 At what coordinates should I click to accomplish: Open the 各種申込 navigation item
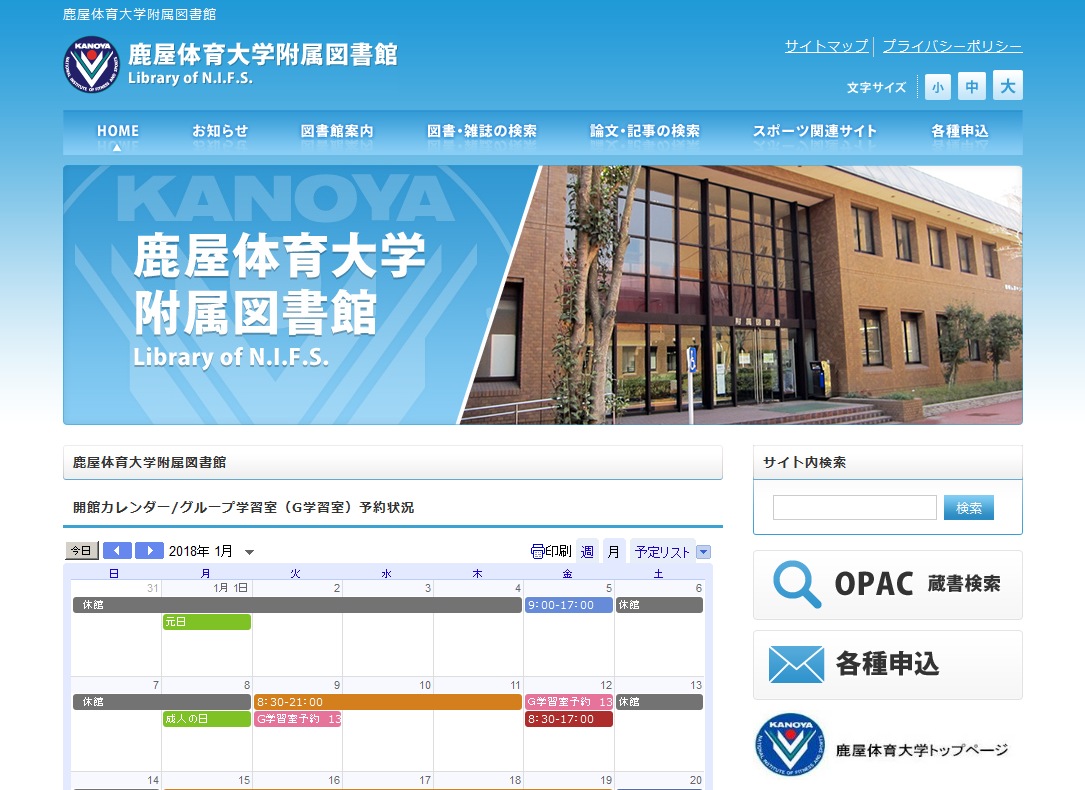tap(959, 131)
